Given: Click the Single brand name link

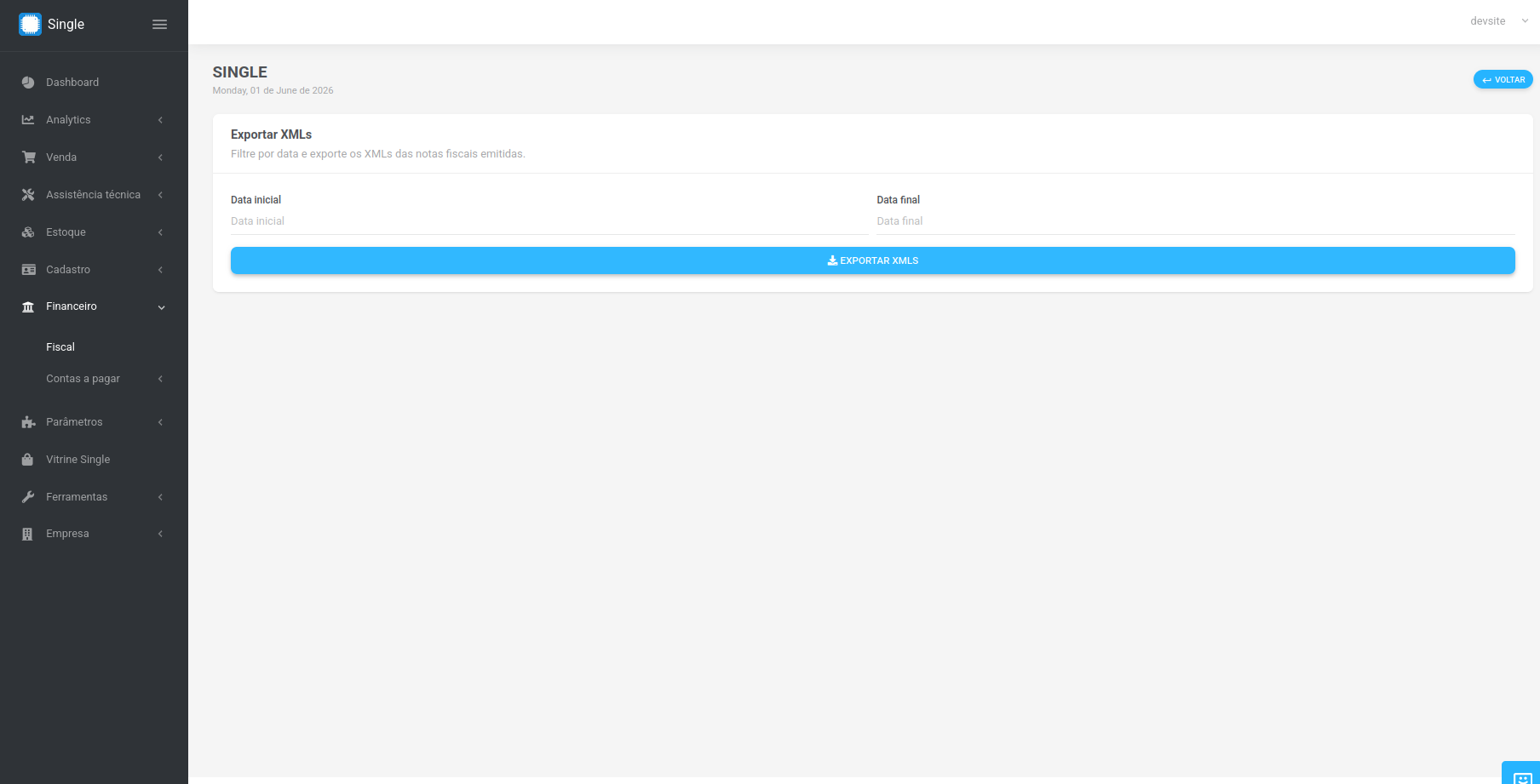Looking at the screenshot, I should coord(66,24).
